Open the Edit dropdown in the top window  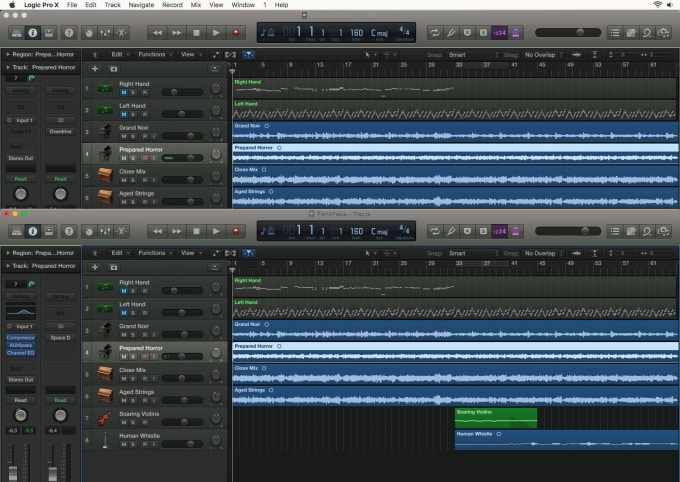coord(120,54)
